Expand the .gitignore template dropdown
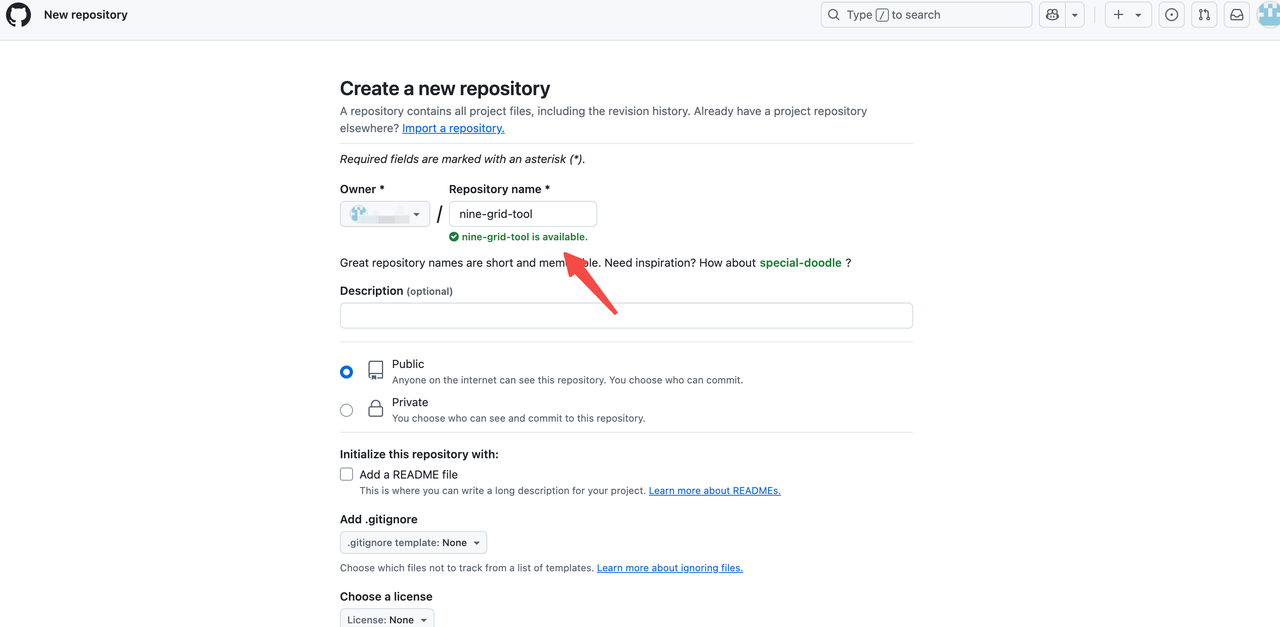The height and width of the screenshot is (627, 1280). [x=413, y=543]
